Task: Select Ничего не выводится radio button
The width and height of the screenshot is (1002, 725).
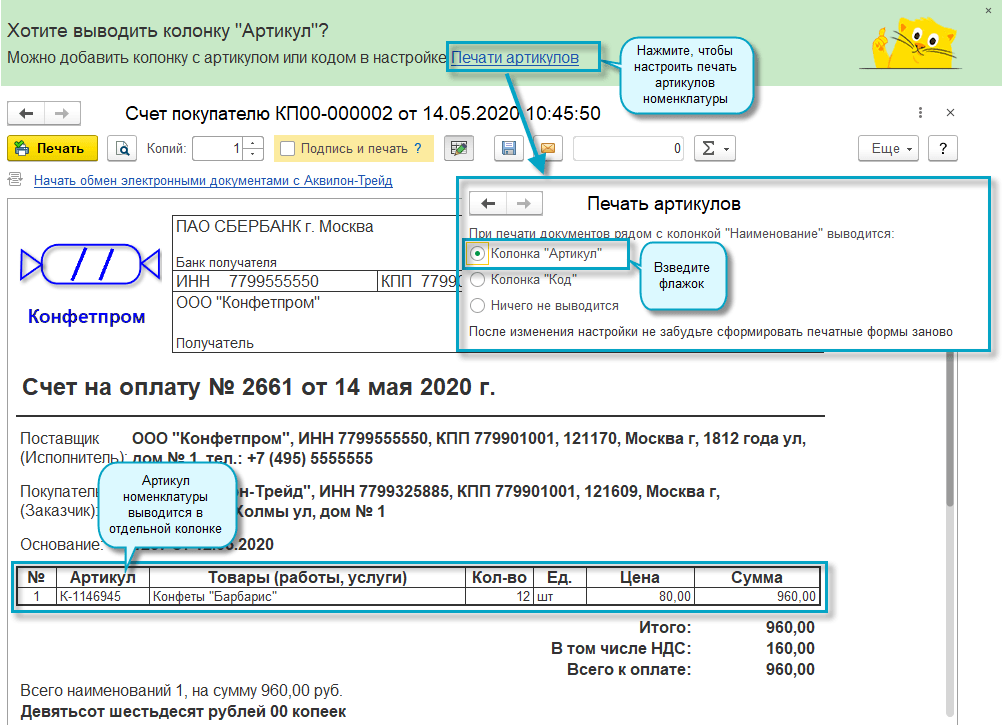Action: (x=477, y=305)
